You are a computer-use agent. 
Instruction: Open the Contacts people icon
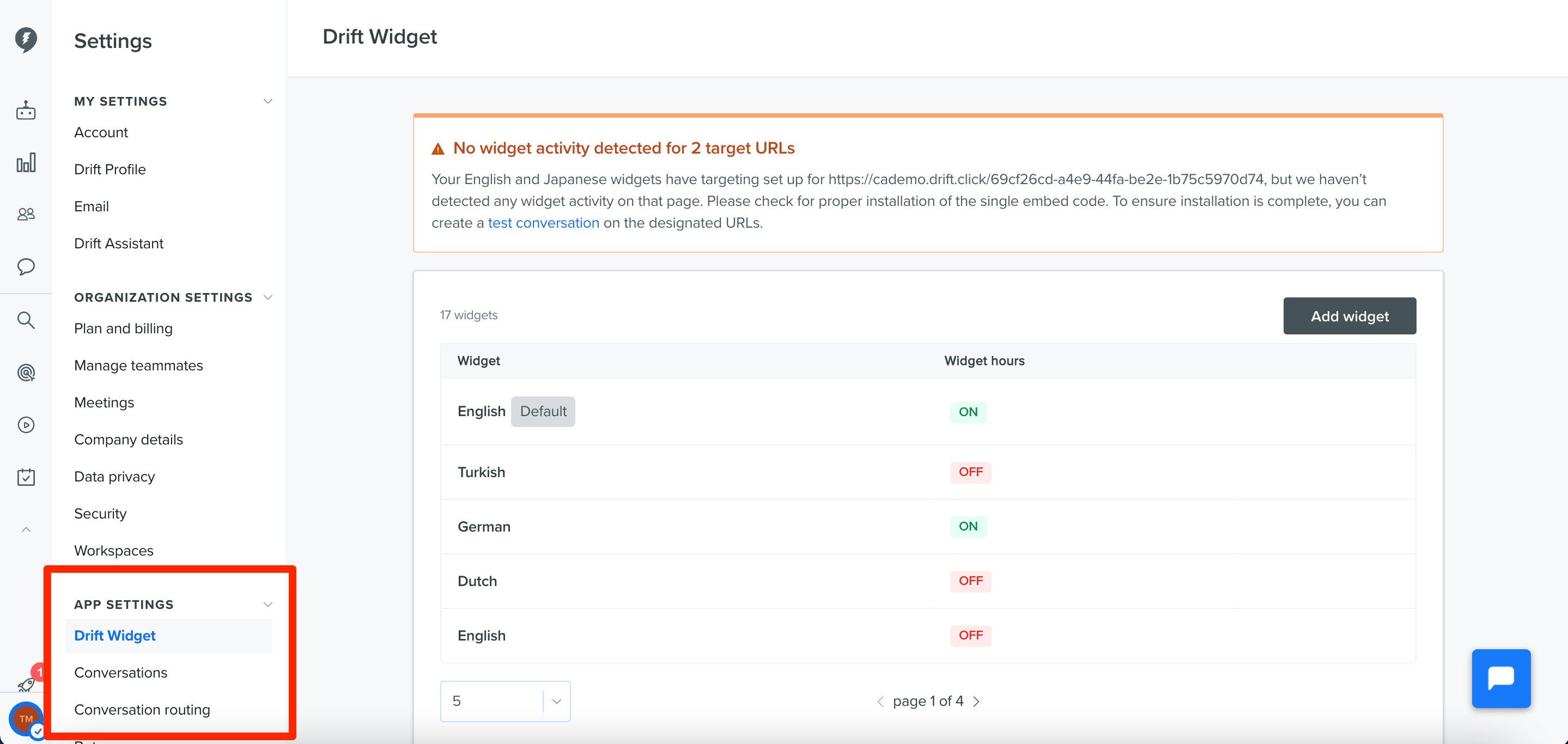(x=26, y=214)
